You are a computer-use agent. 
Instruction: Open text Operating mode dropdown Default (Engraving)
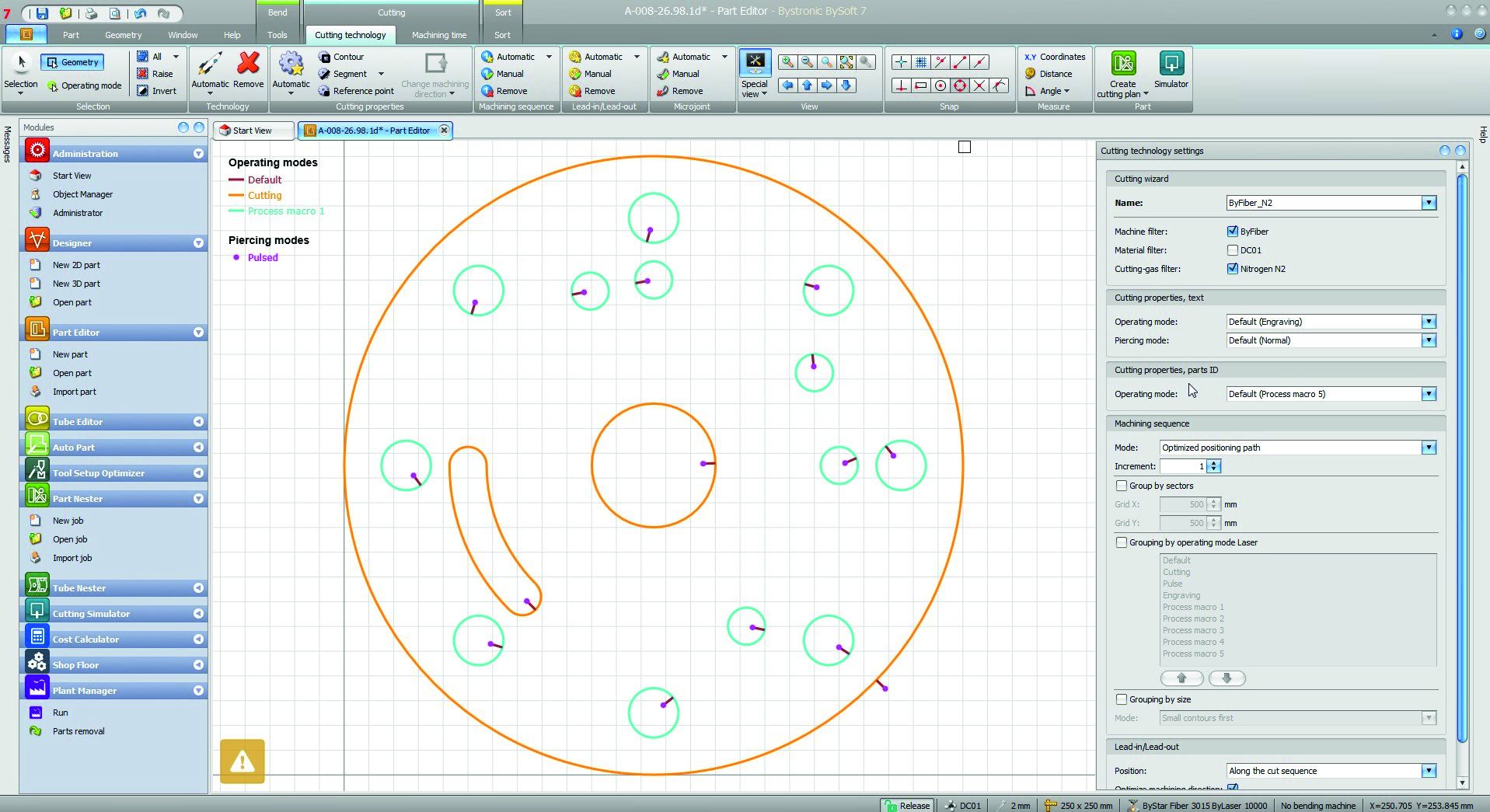(1429, 322)
